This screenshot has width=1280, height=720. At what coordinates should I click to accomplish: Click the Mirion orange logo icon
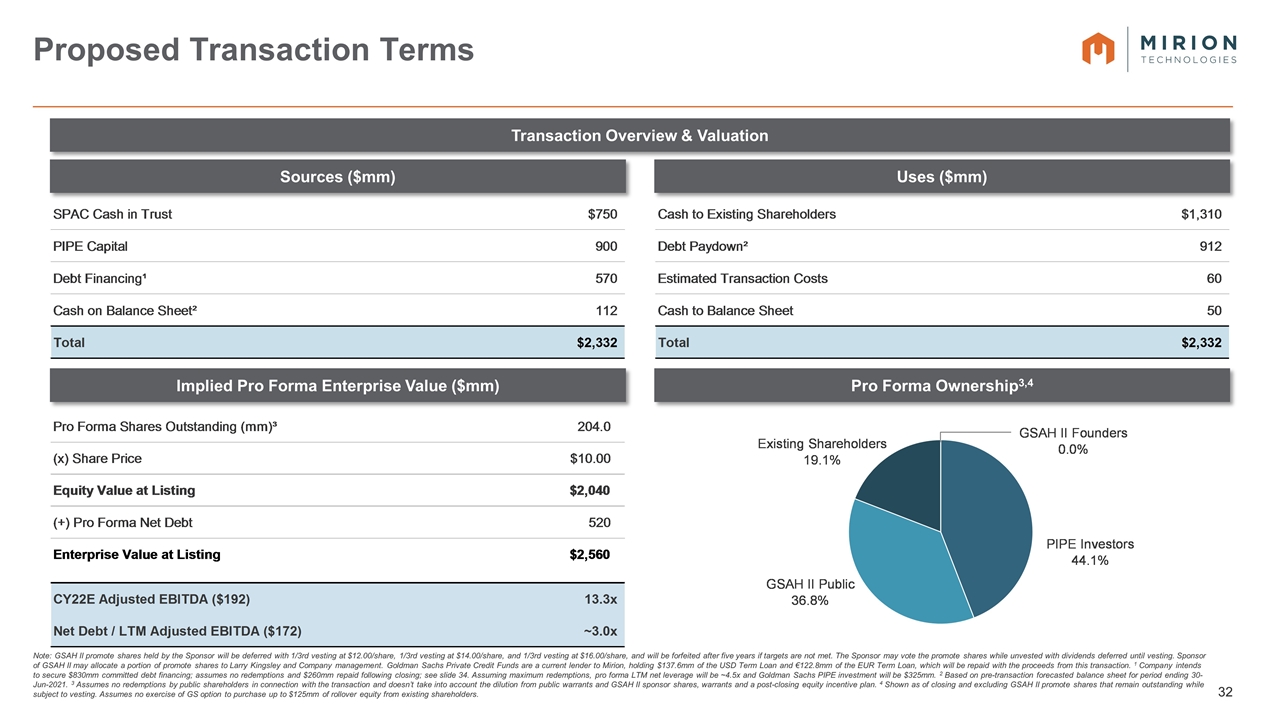[1098, 49]
